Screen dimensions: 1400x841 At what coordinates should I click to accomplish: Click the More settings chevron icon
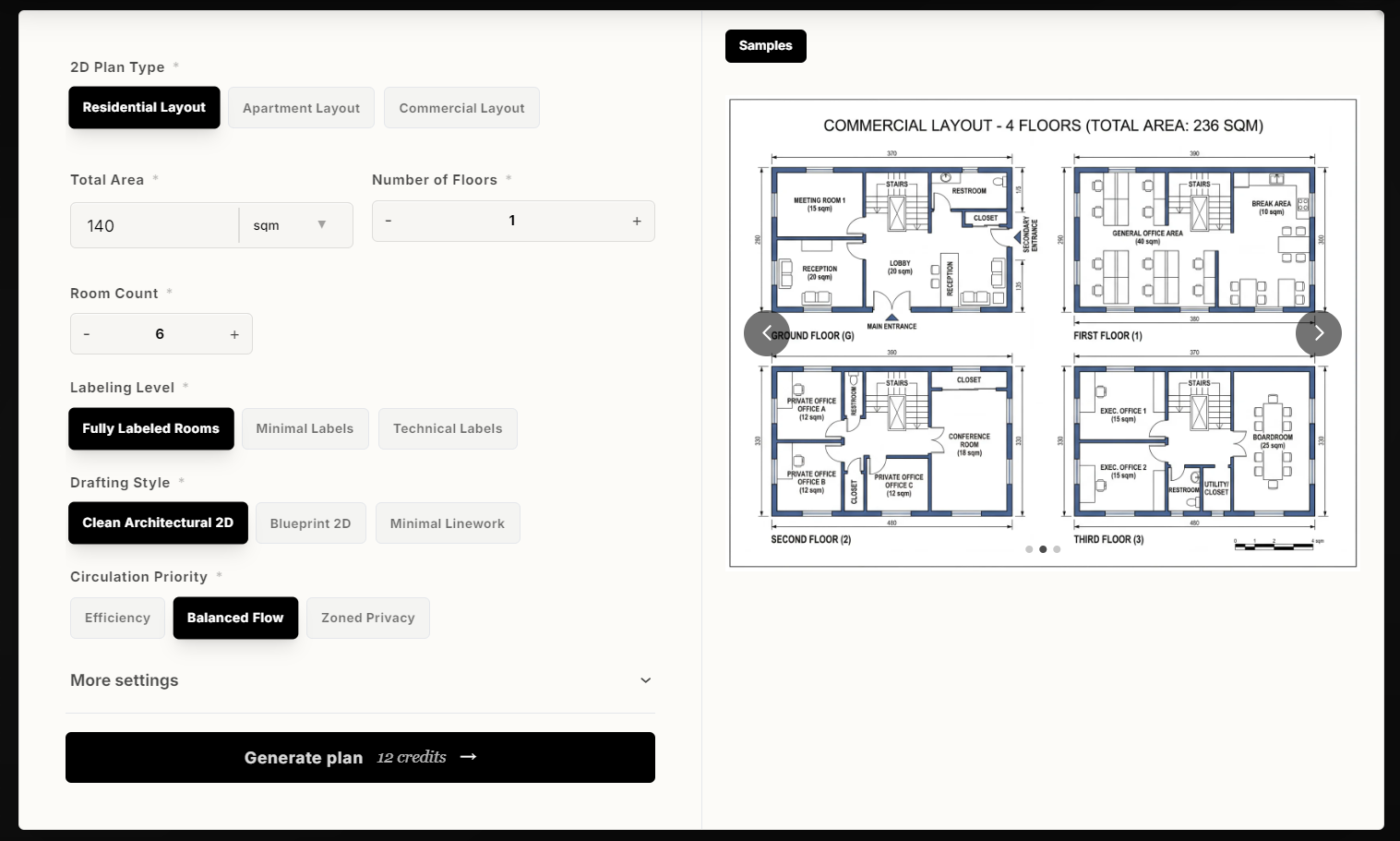point(645,680)
